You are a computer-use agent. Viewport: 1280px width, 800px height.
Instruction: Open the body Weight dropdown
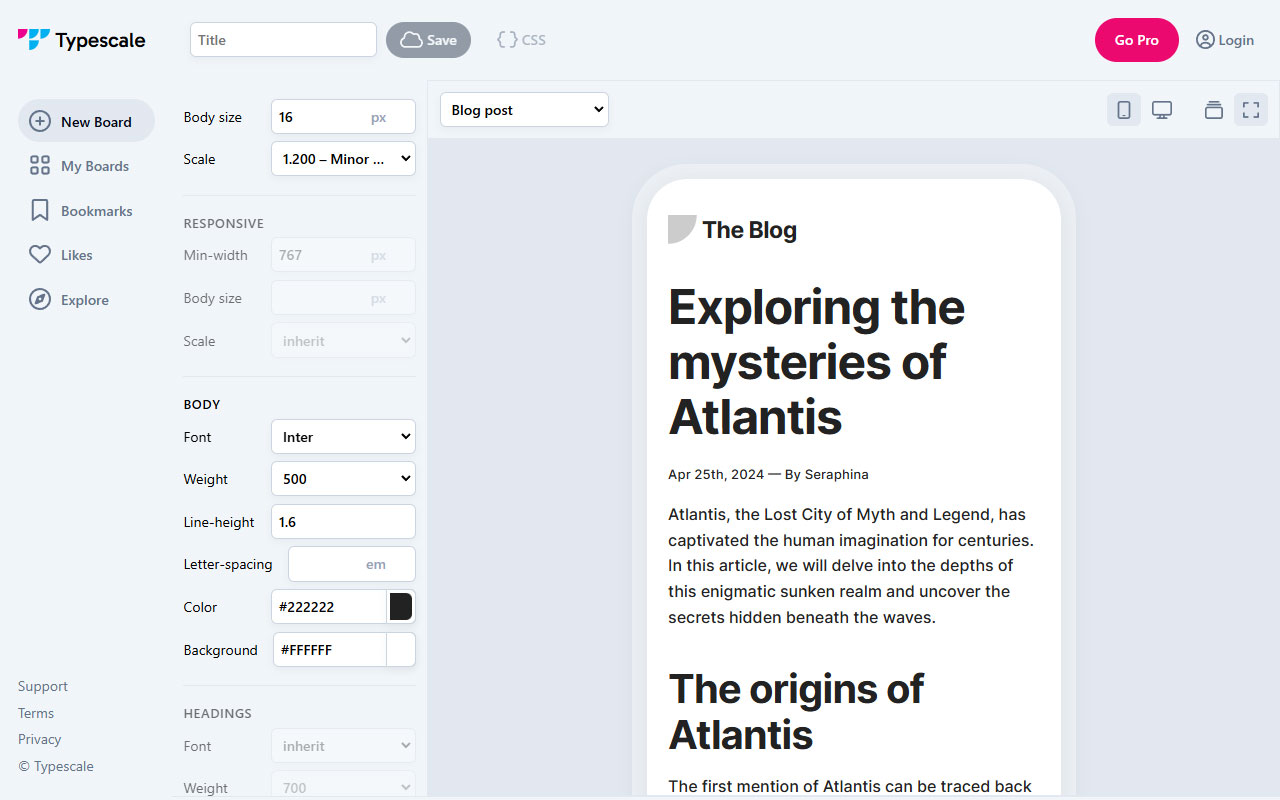pyautogui.click(x=343, y=478)
